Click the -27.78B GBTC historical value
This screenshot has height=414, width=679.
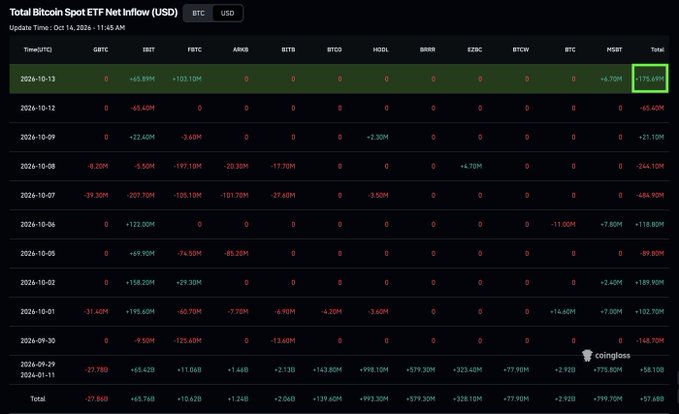tap(97, 369)
